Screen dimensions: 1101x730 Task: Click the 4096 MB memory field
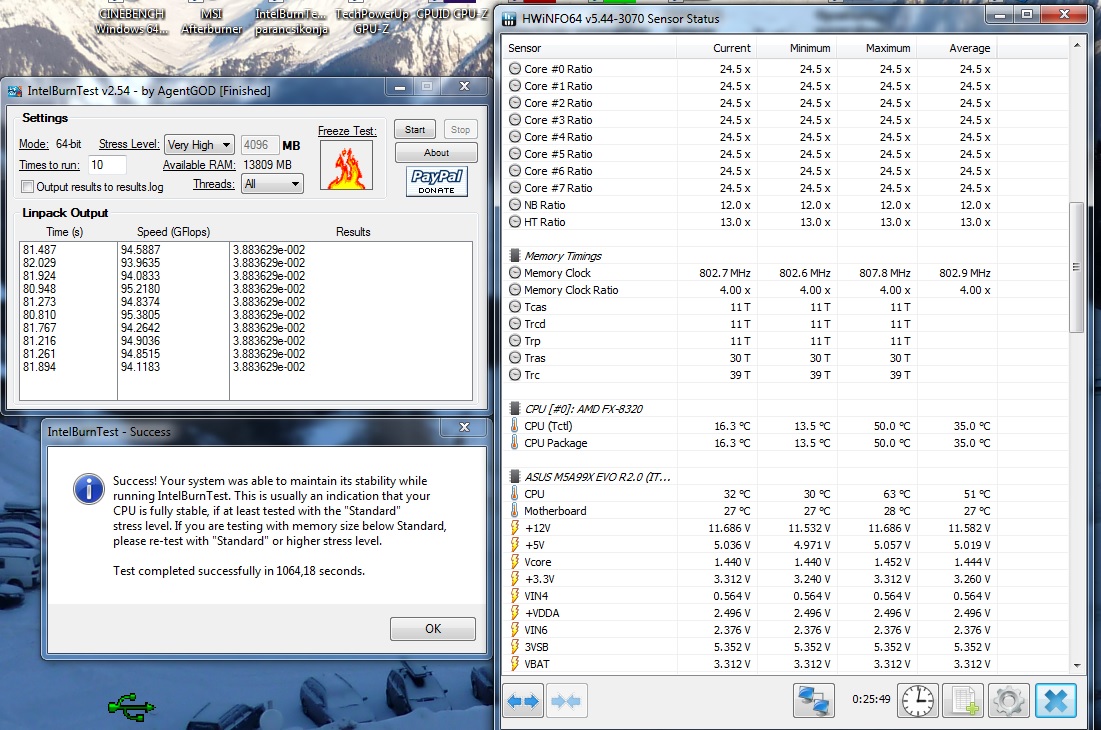[x=260, y=145]
